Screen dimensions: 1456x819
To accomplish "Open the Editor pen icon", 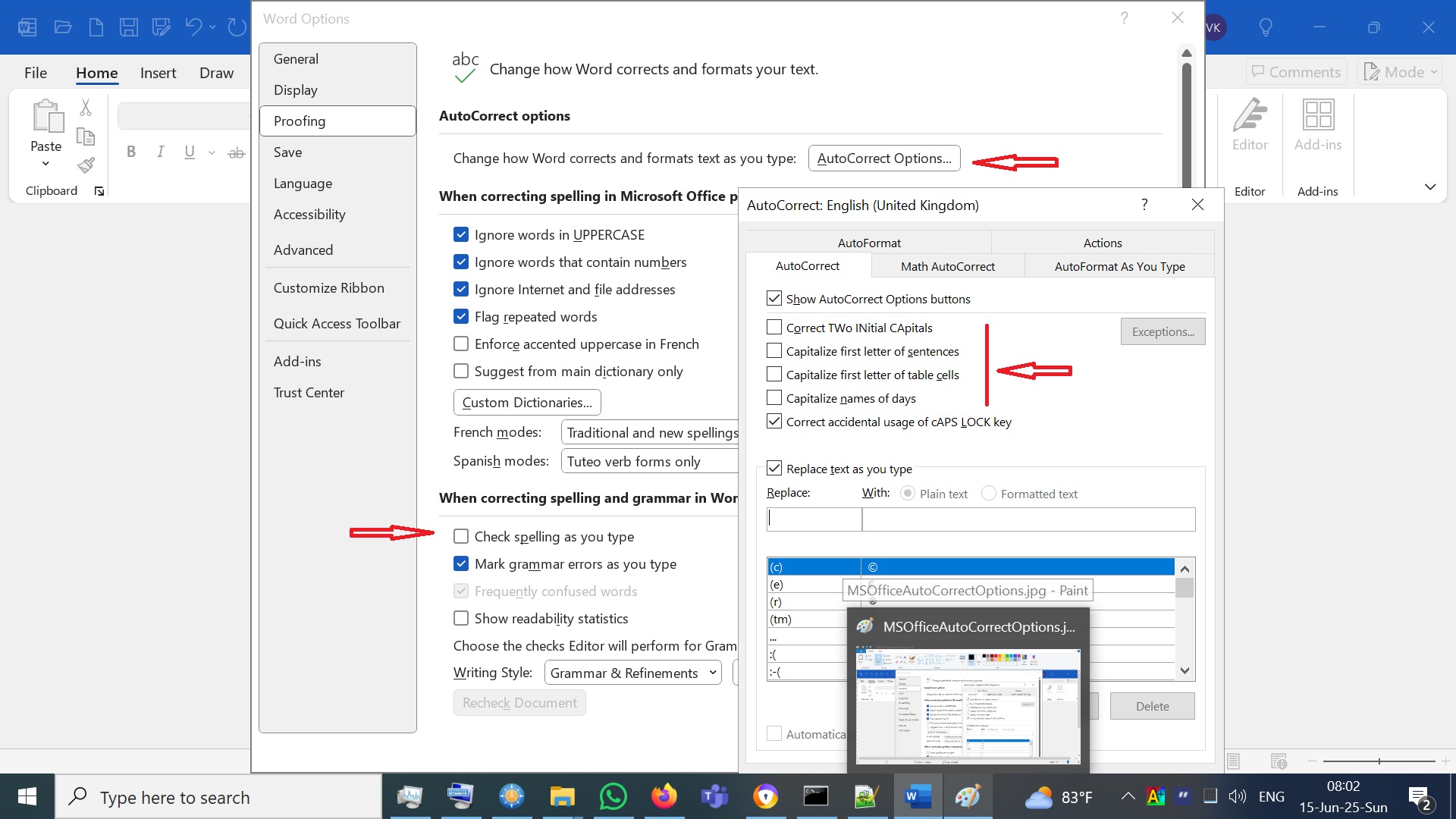I will [1249, 116].
